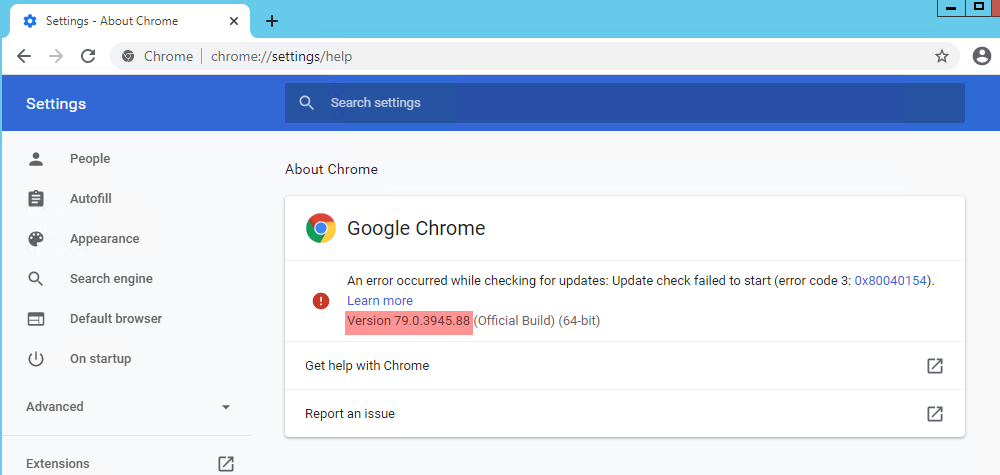This screenshot has height=475, width=1000.
Task: Click the Default browser window icon
Action: 36,319
